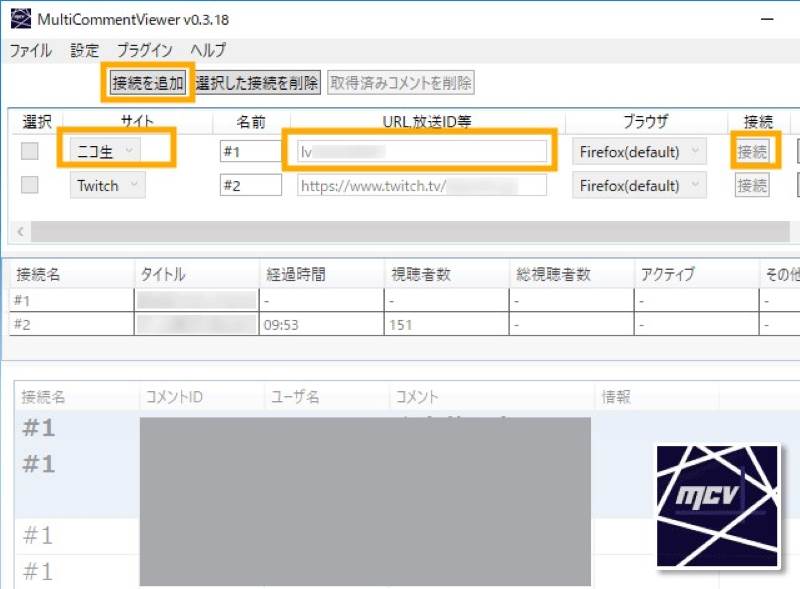Open the Firefox(default) browser dropdown for connection #2
The image size is (800, 589).
pyautogui.click(x=638, y=185)
